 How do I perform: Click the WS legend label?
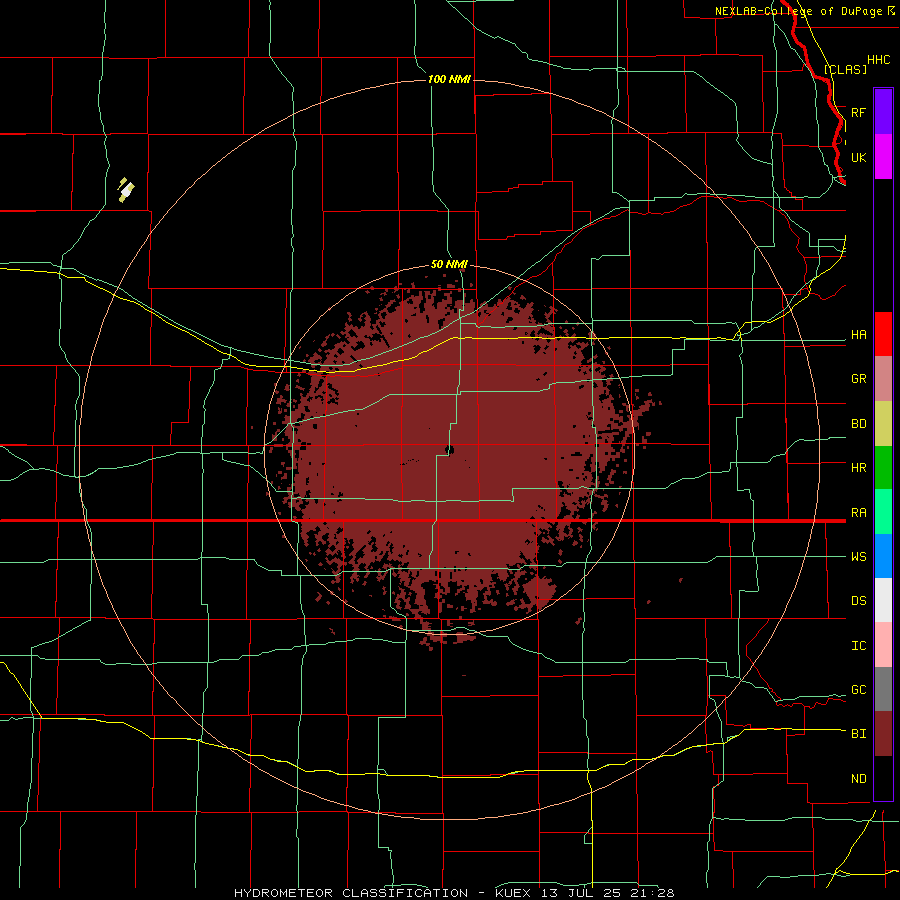pyautogui.click(x=858, y=557)
